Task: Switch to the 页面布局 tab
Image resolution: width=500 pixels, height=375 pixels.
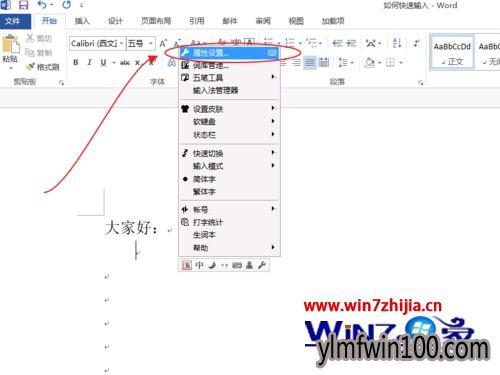Action: (156, 21)
